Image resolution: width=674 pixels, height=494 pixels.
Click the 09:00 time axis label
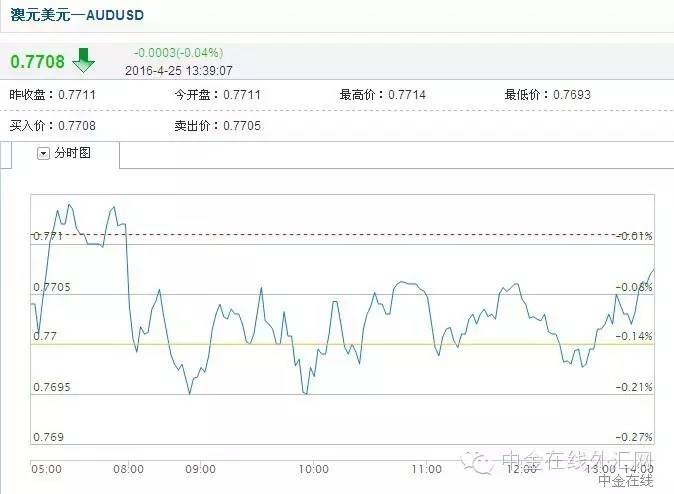tap(201, 469)
